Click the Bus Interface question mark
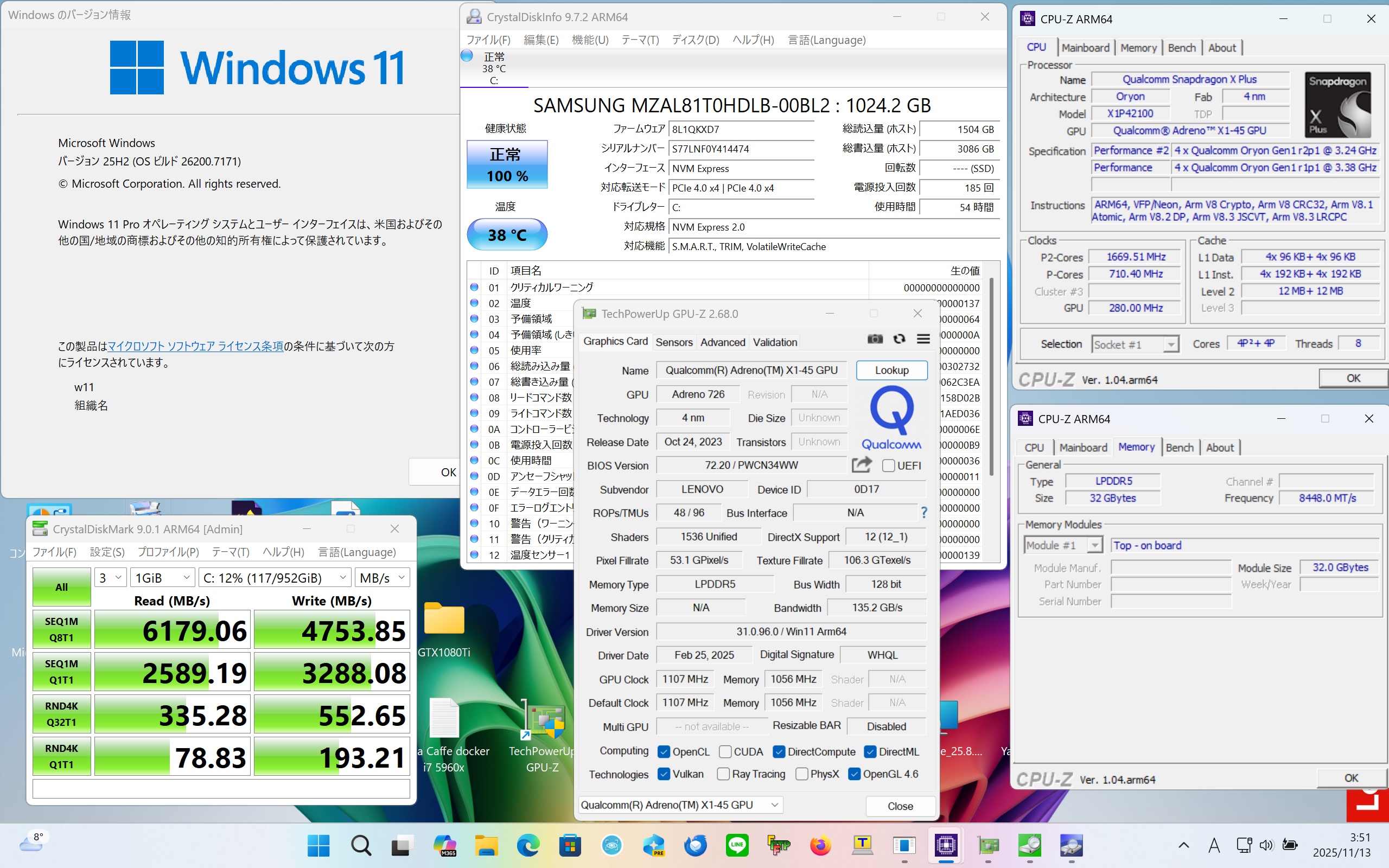Viewport: 1389px width, 868px height. point(923,513)
